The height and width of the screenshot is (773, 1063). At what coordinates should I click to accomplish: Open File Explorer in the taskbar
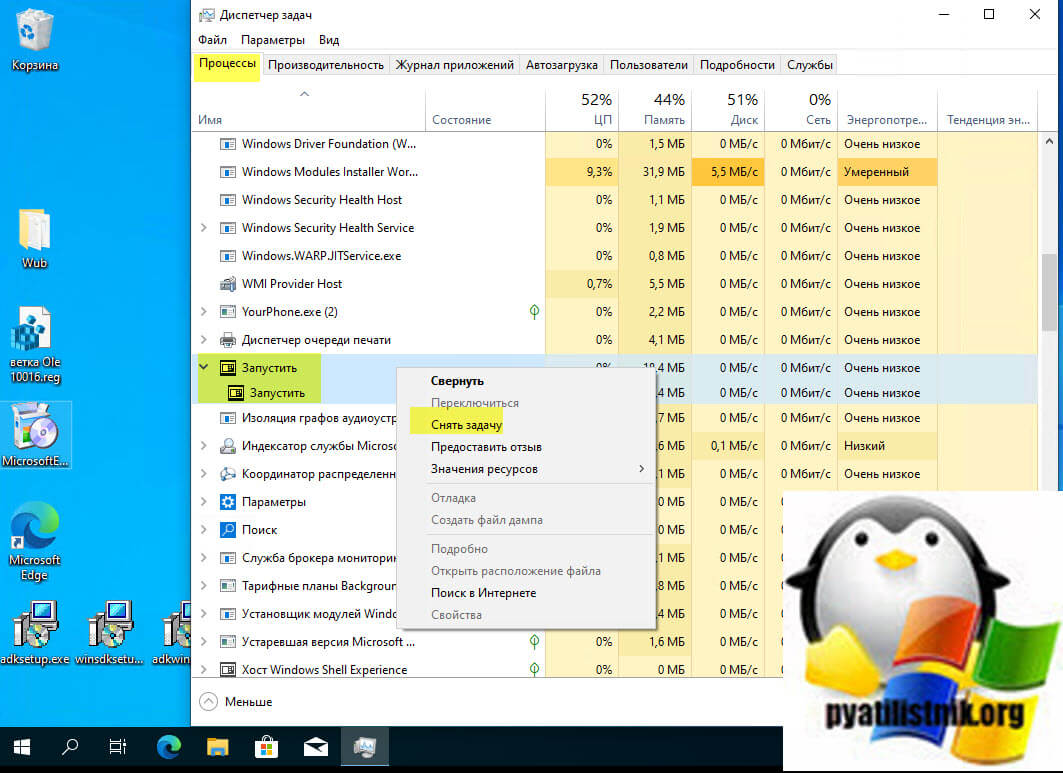pyautogui.click(x=218, y=746)
